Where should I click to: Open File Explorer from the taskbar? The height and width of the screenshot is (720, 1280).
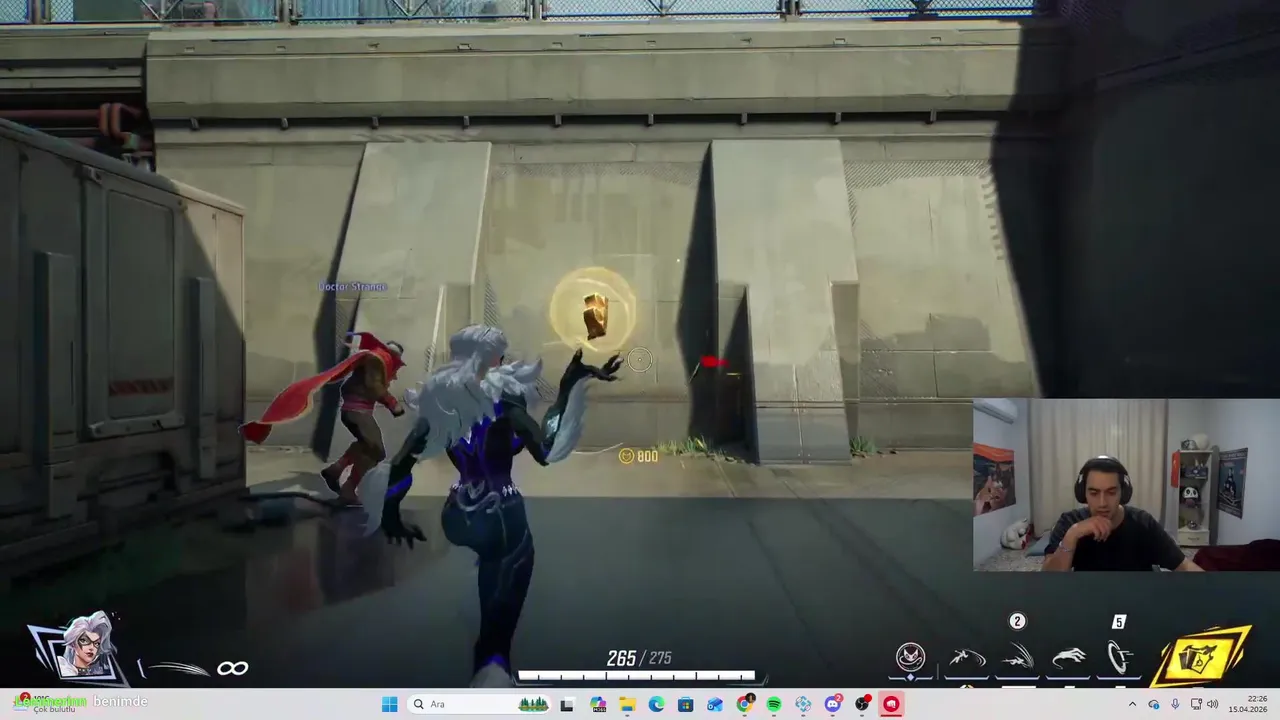click(627, 704)
